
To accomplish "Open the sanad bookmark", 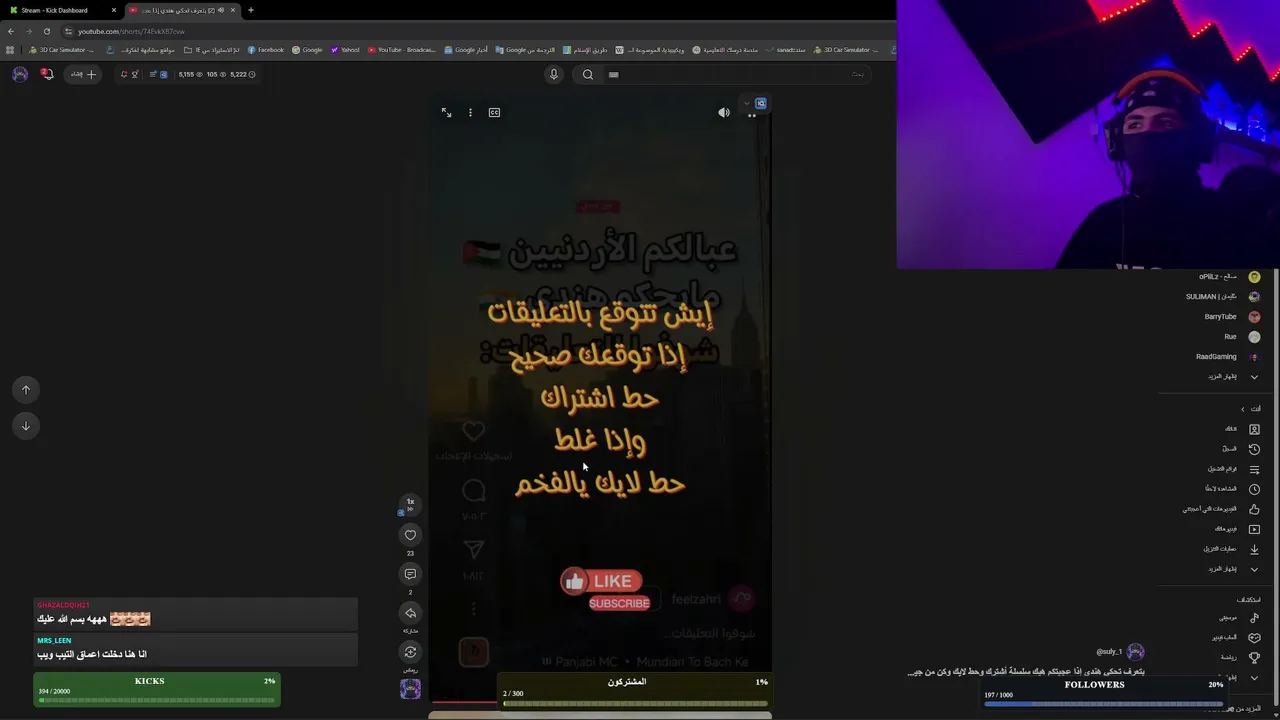I will pos(785,50).
